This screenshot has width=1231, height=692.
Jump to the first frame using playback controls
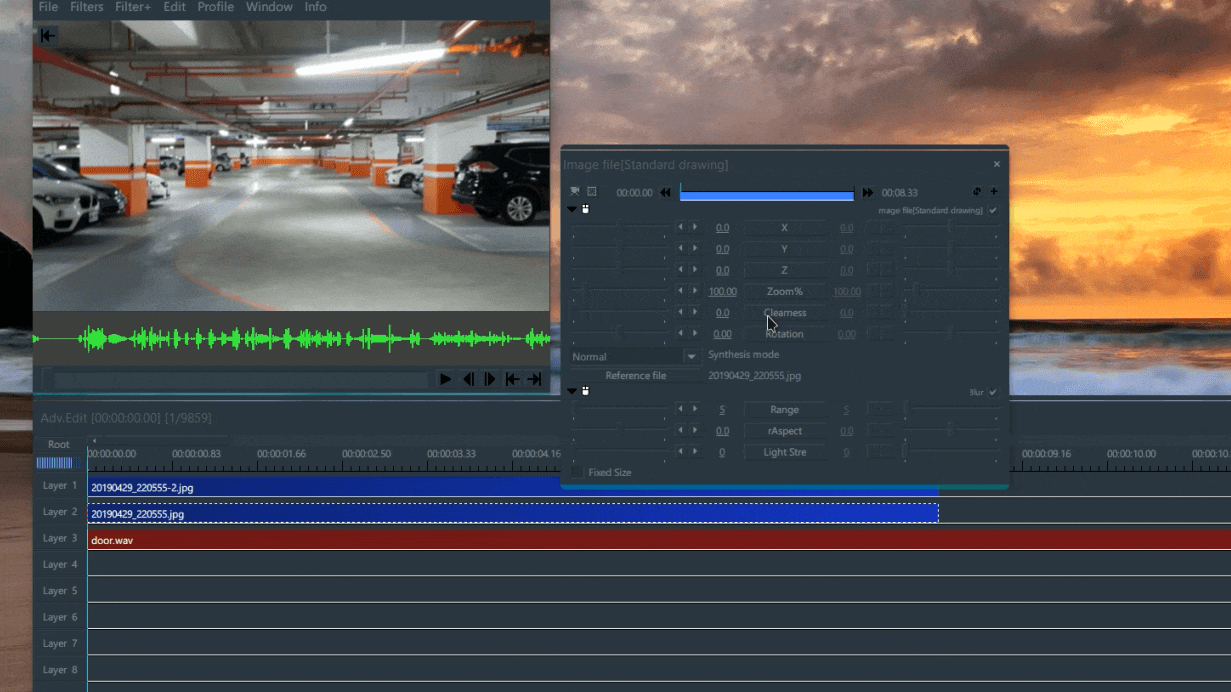512,379
